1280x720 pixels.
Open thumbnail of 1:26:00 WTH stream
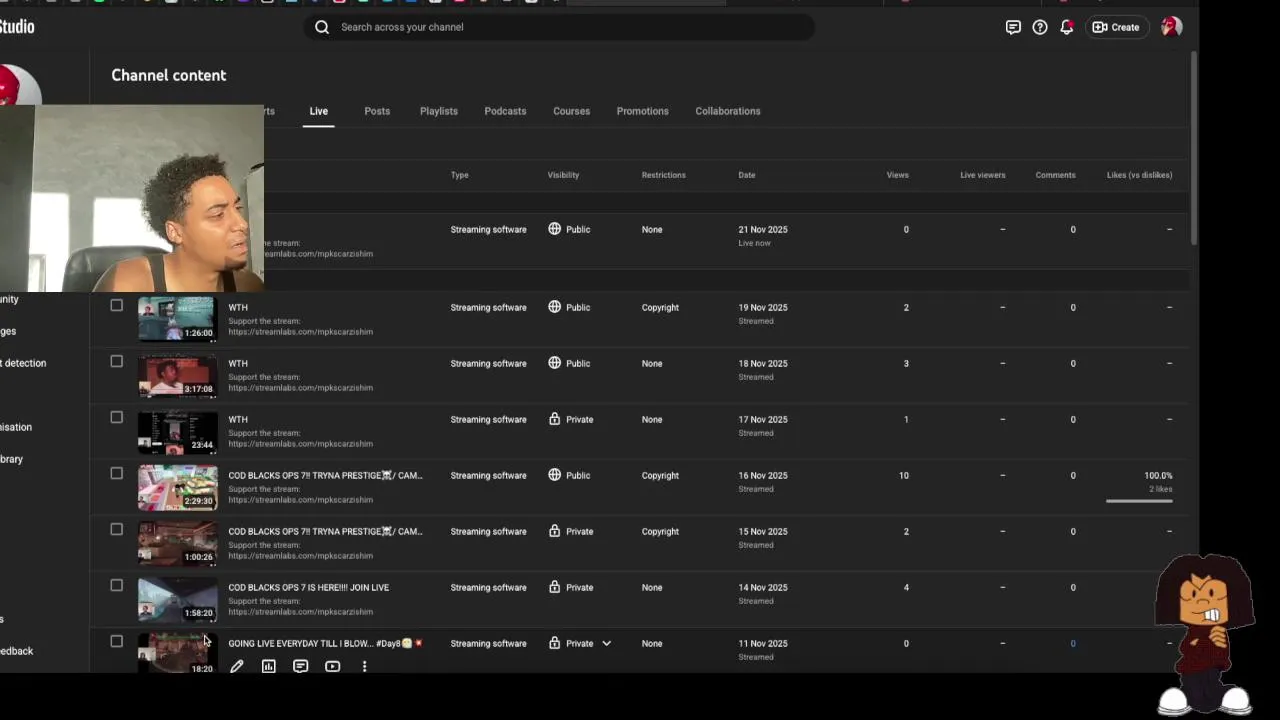177,319
